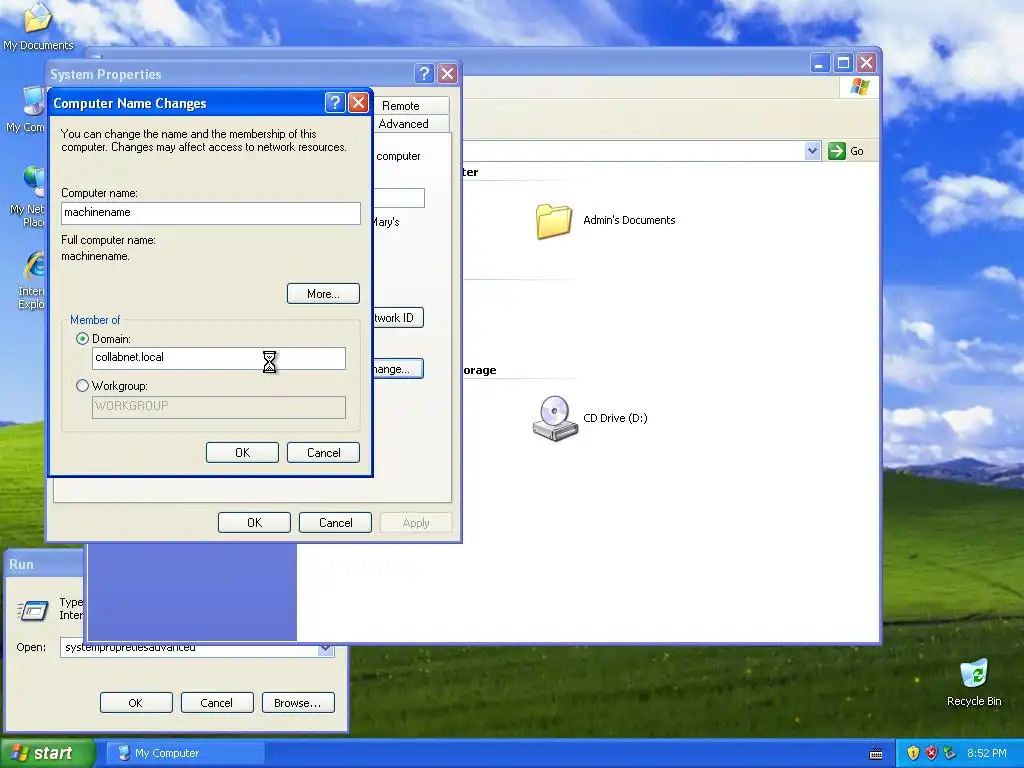
Task: Click Cancel in System Properties
Action: [x=335, y=522]
